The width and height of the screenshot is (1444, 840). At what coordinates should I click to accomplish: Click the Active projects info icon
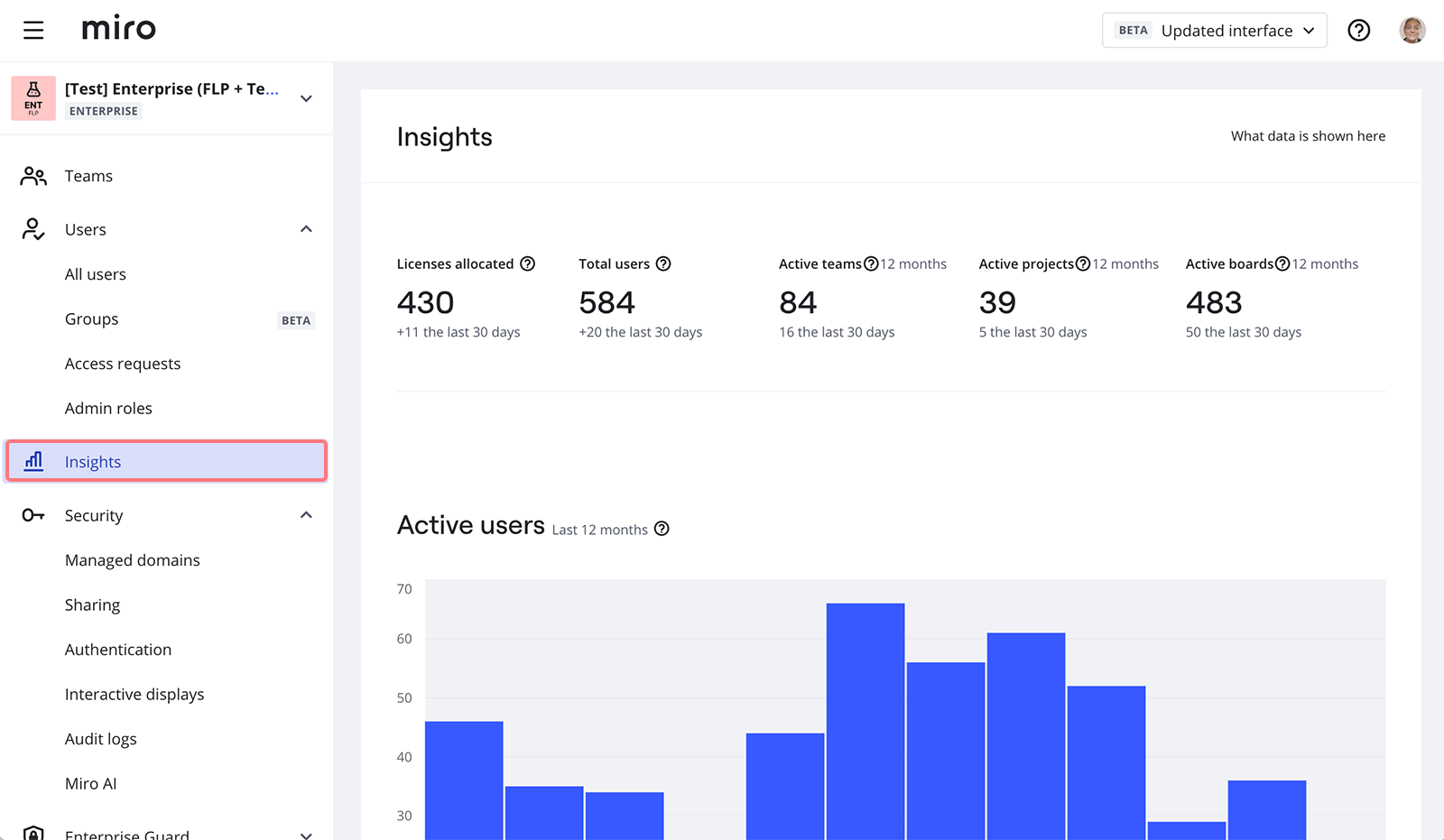tap(1083, 263)
